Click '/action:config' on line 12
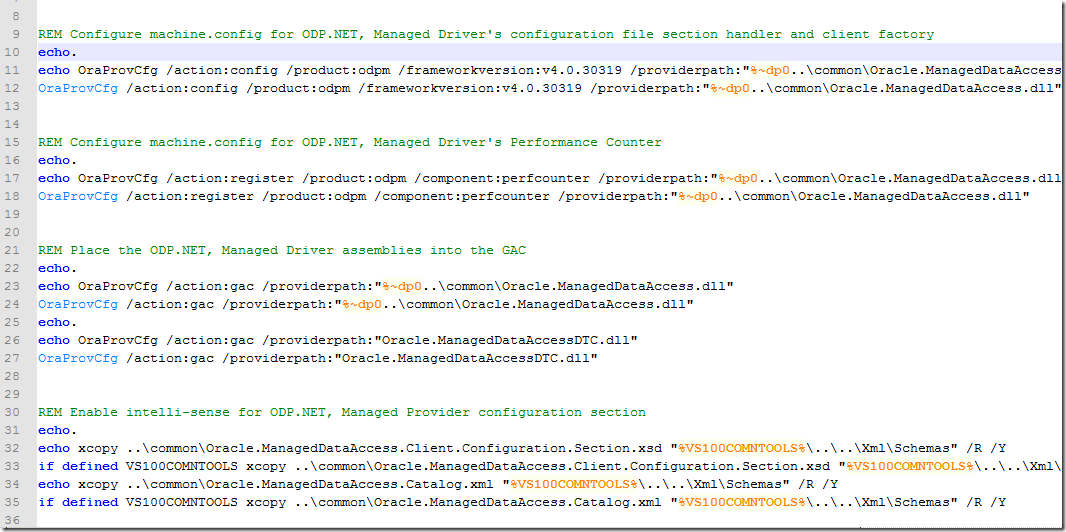This screenshot has width=1066, height=532. click(x=182, y=88)
